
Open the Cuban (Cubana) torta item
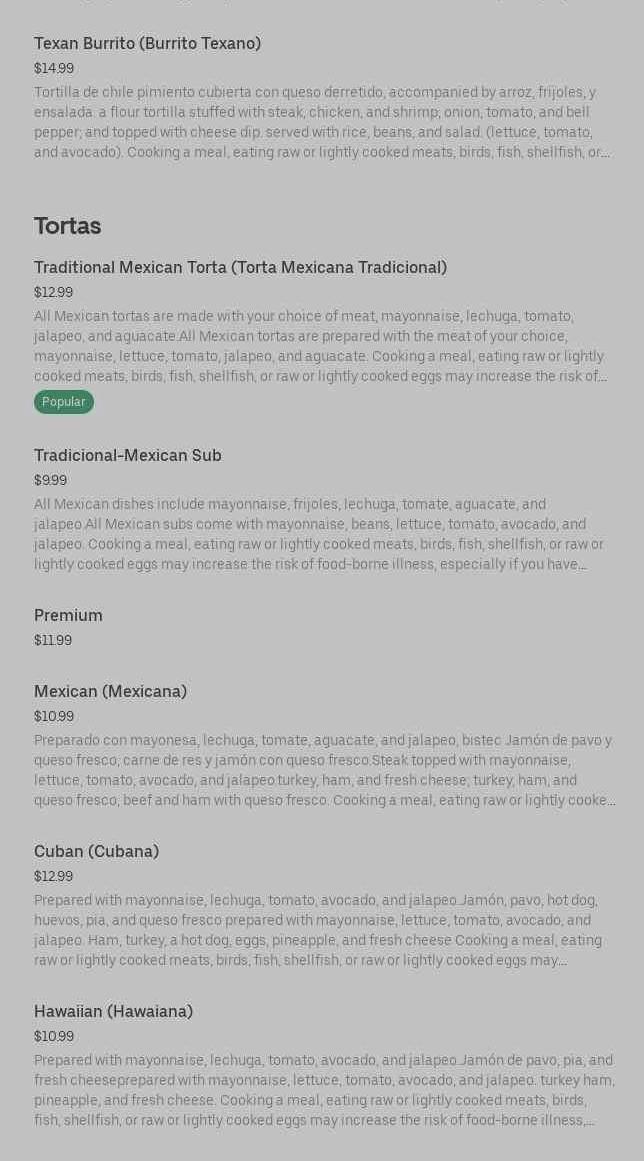97,851
